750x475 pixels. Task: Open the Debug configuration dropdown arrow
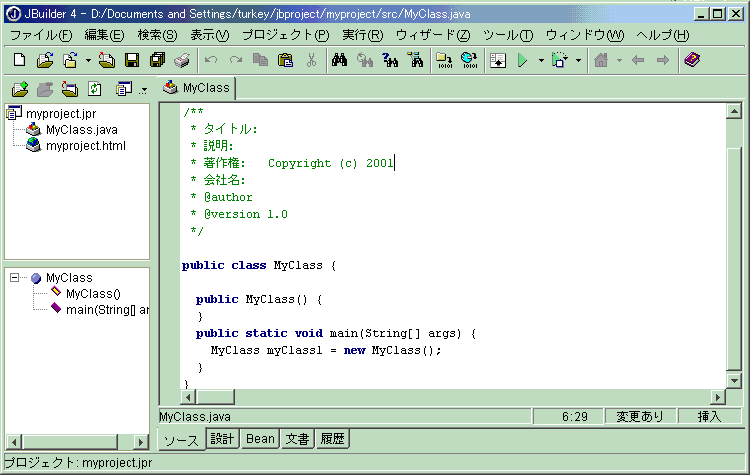(578, 60)
